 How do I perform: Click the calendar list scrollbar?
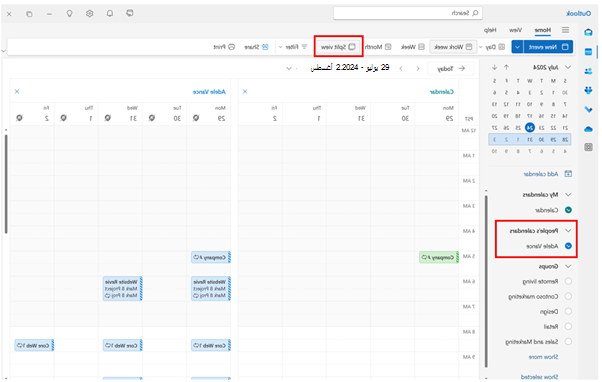coord(486,280)
